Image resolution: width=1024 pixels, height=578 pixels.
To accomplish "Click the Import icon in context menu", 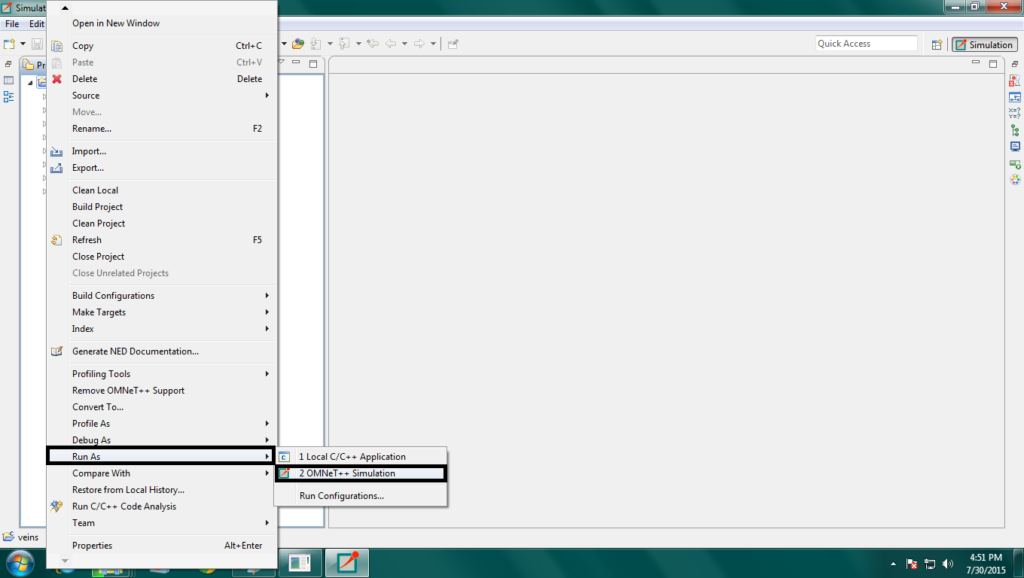I will click(57, 152).
